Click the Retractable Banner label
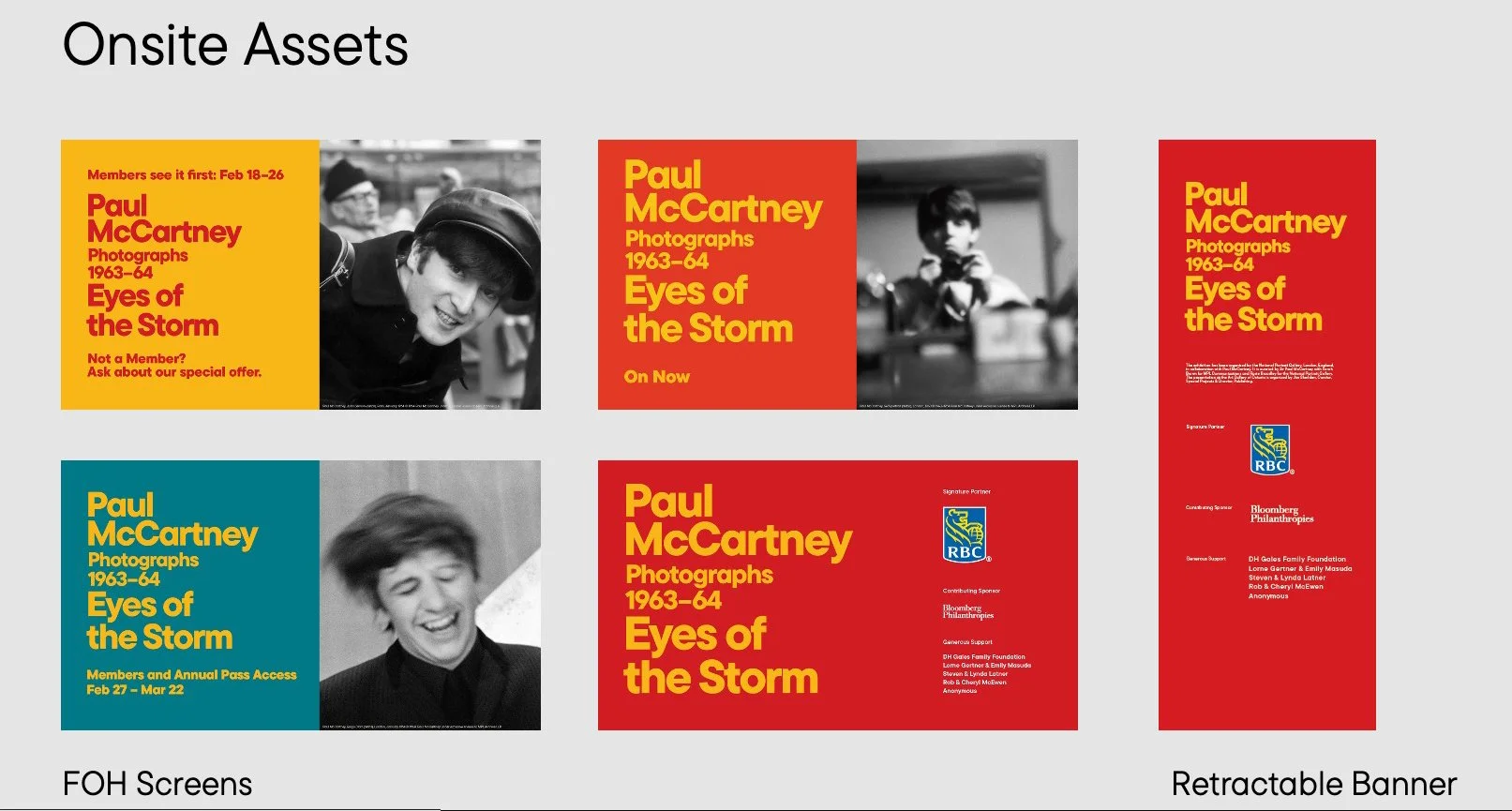Image resolution: width=1512 pixels, height=811 pixels. [1313, 783]
